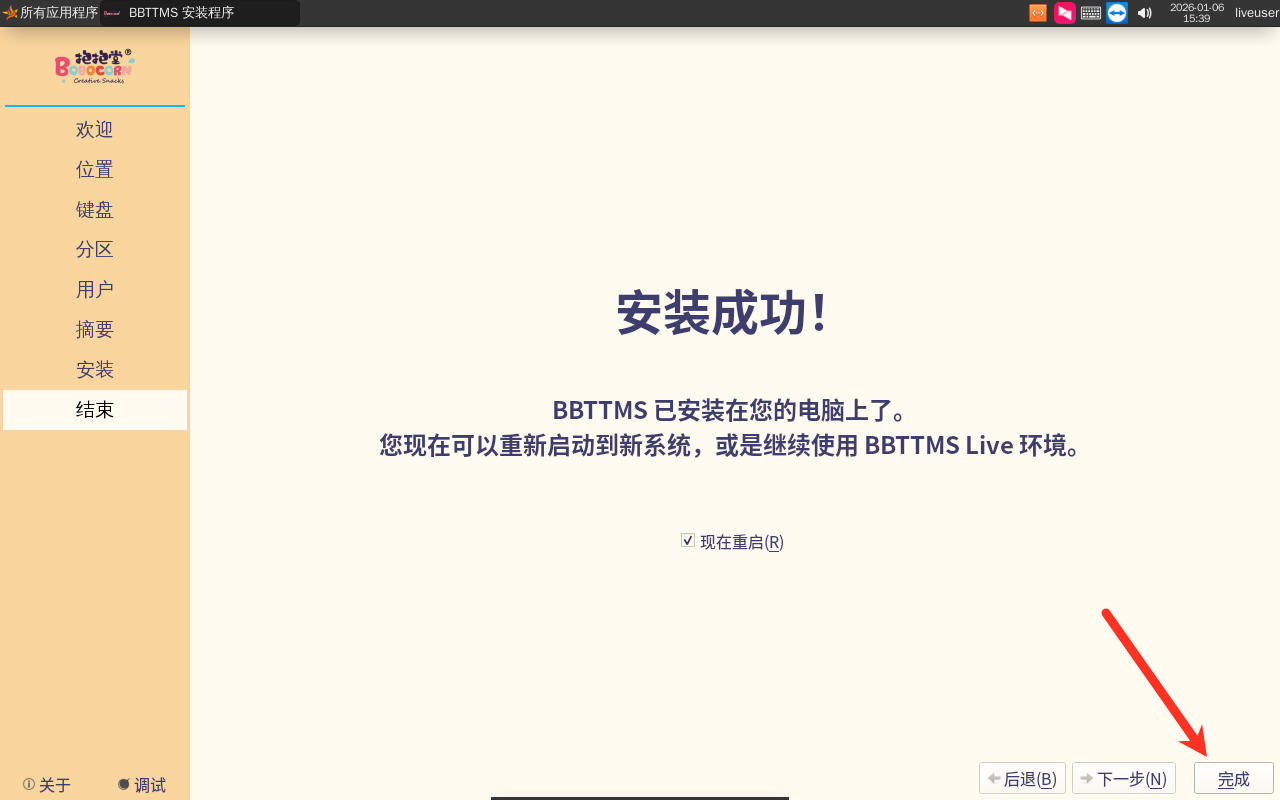Toggle the 现在重启 checkbox
Image resolution: width=1280 pixels, height=800 pixels.
point(688,540)
